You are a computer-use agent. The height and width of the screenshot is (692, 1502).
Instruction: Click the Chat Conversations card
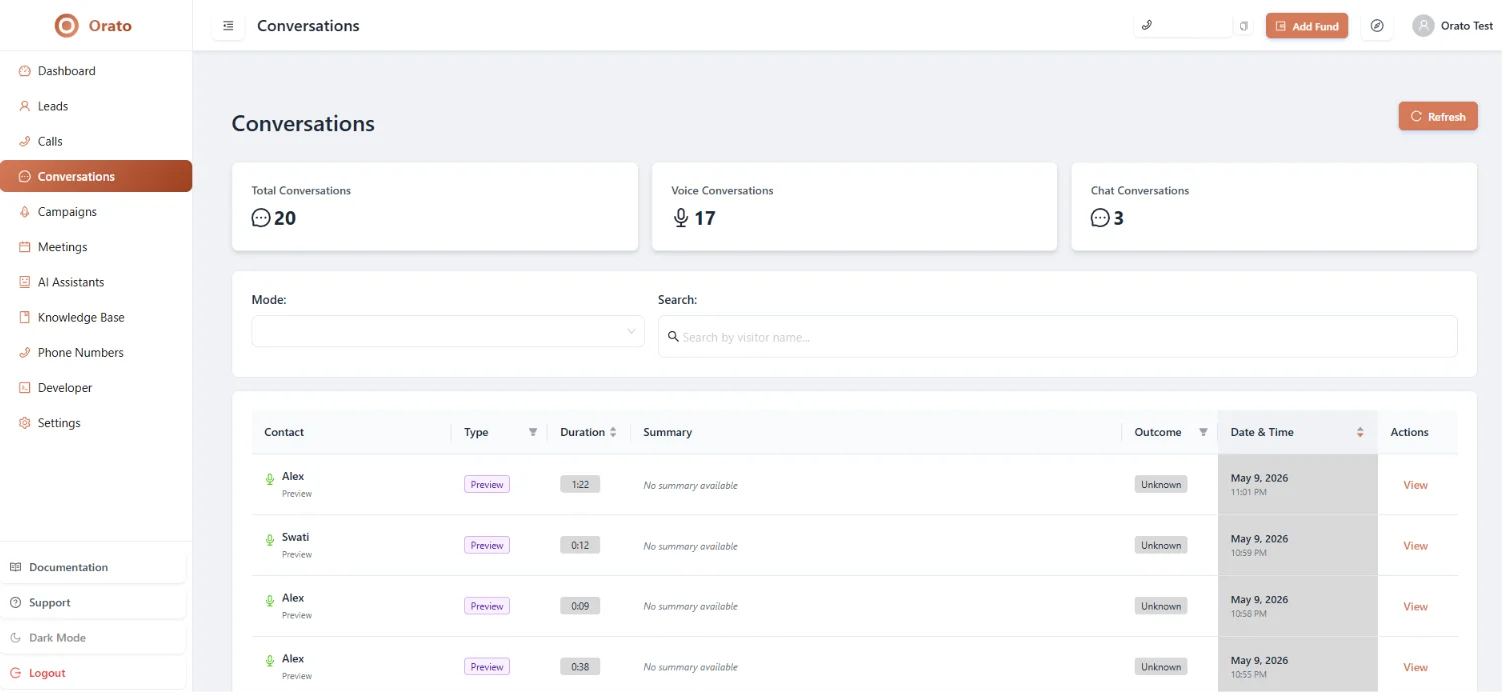click(x=1274, y=207)
